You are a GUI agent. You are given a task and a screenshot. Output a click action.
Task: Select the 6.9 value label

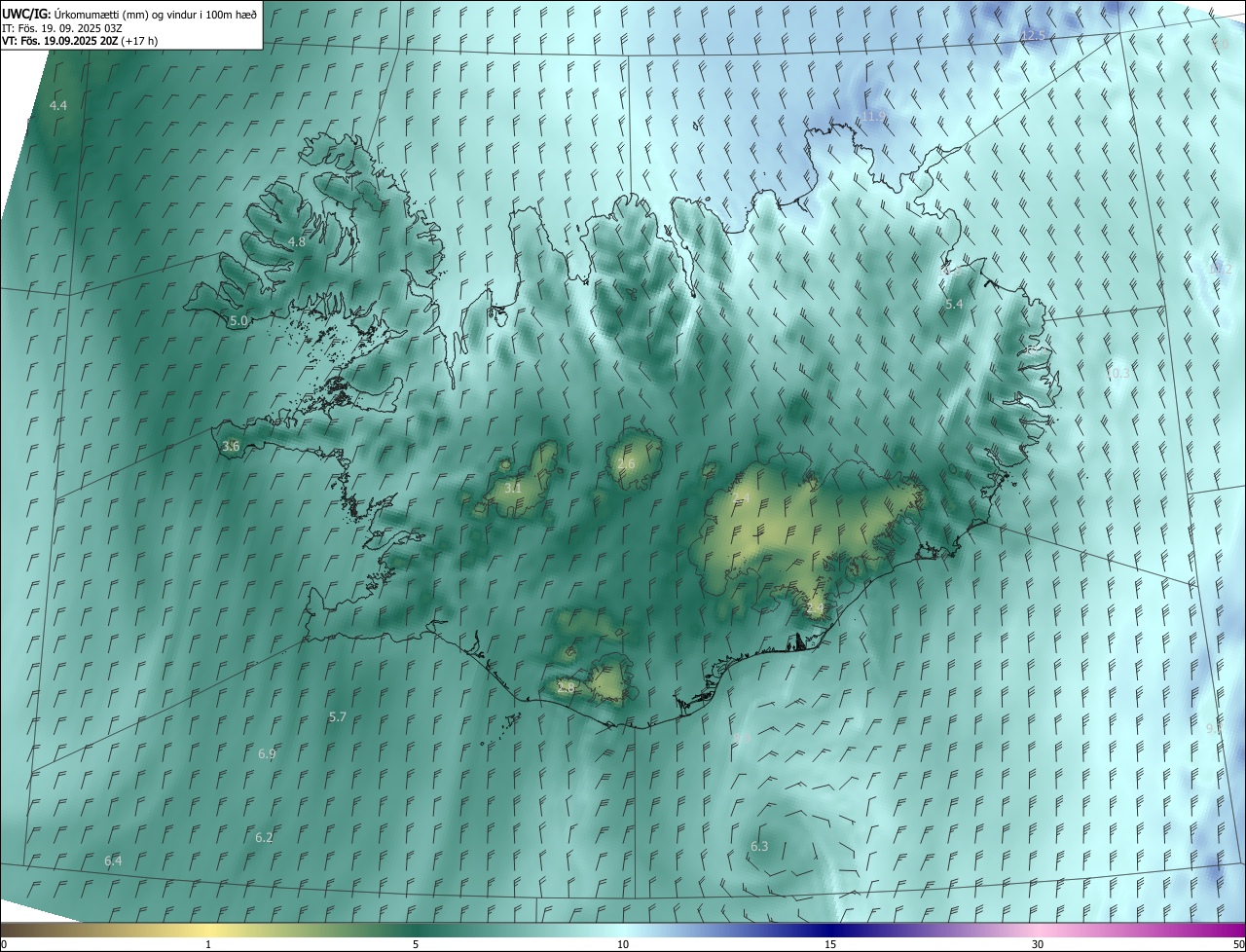(x=267, y=753)
